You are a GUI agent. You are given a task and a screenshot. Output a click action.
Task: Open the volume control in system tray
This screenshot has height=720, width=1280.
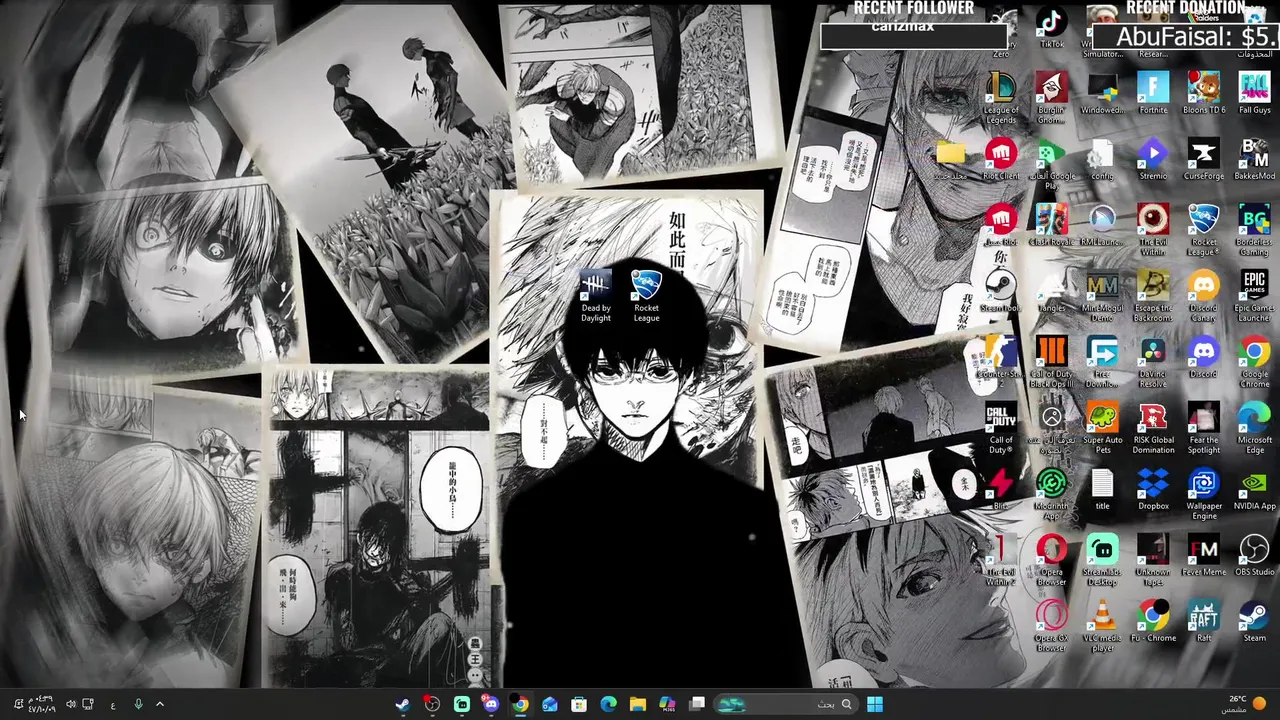(x=70, y=704)
